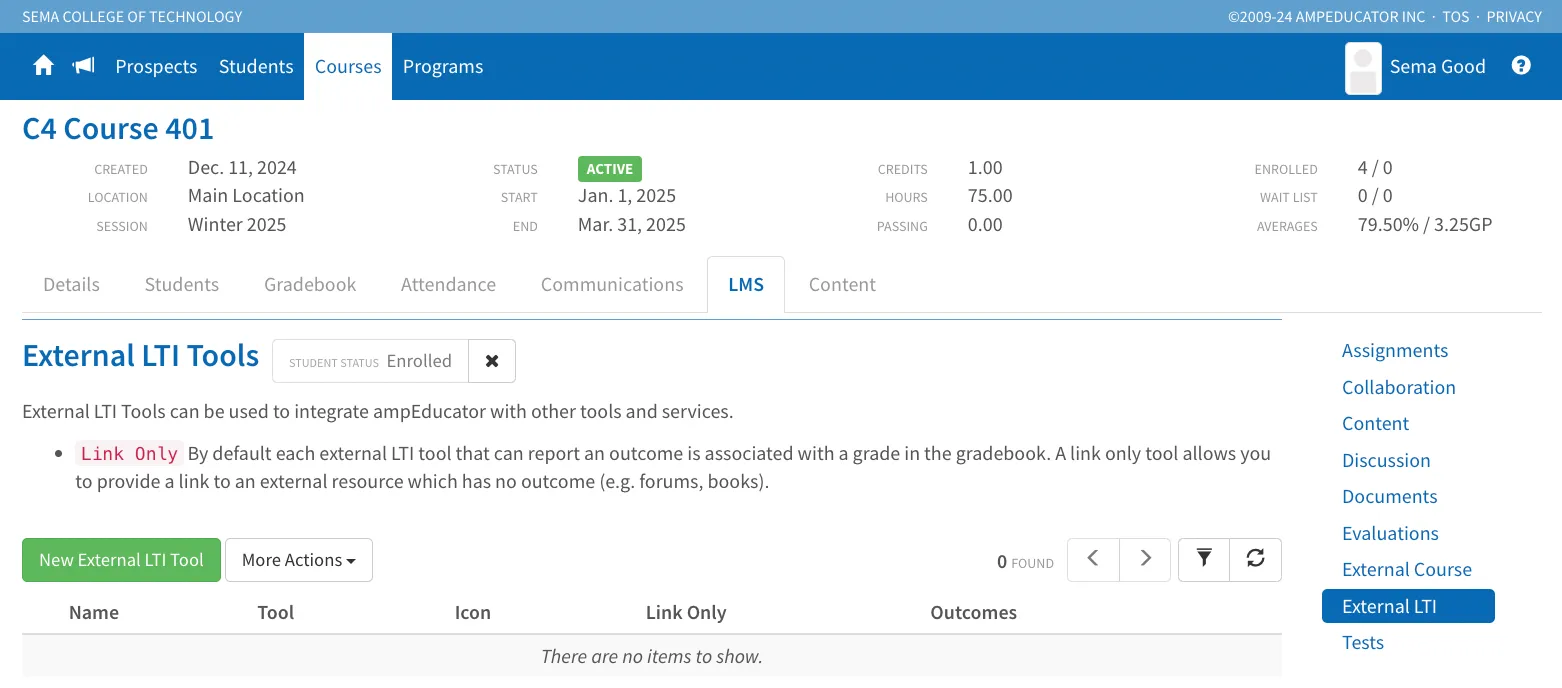The image size is (1562, 688).
Task: Switch to the Details tab
Action: click(72, 284)
